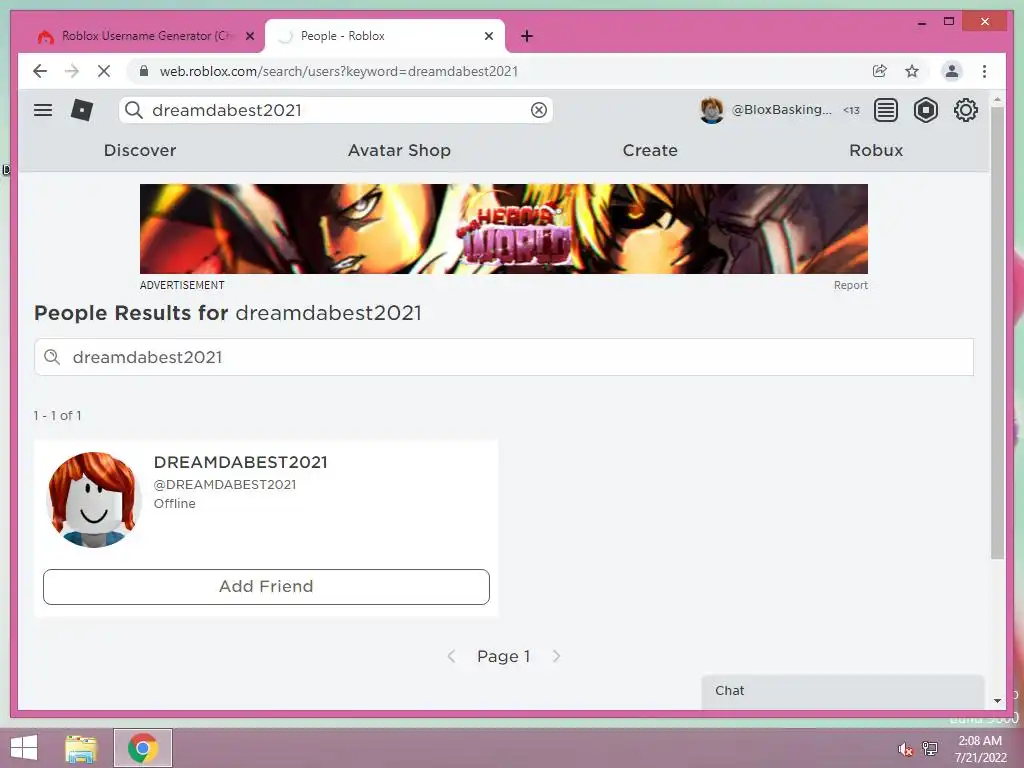
Task: Open the Chrome profile account icon
Action: click(x=952, y=71)
